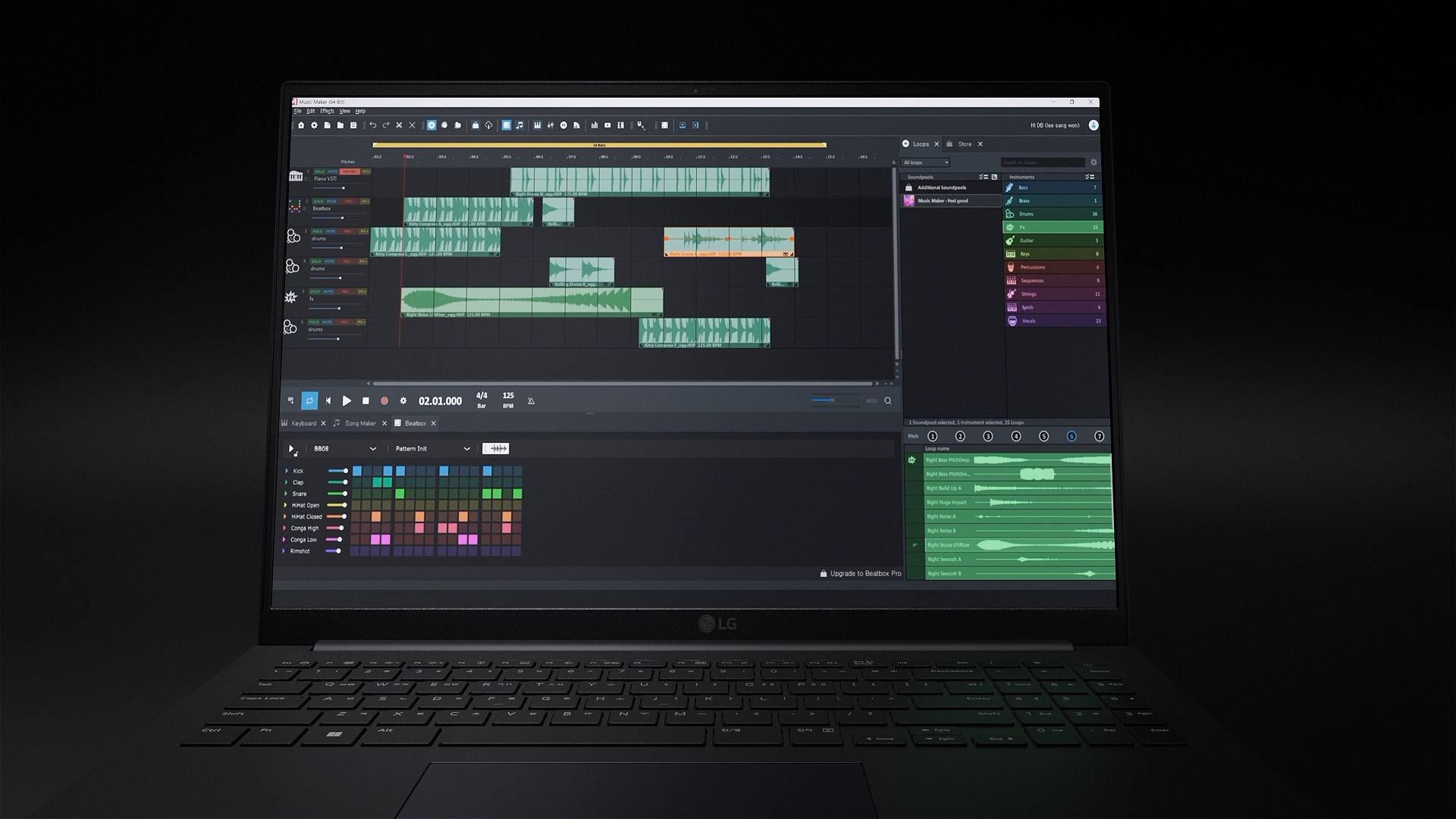Open the All loops filter dropdown
Viewport: 1456px width, 819px height.
point(926,162)
